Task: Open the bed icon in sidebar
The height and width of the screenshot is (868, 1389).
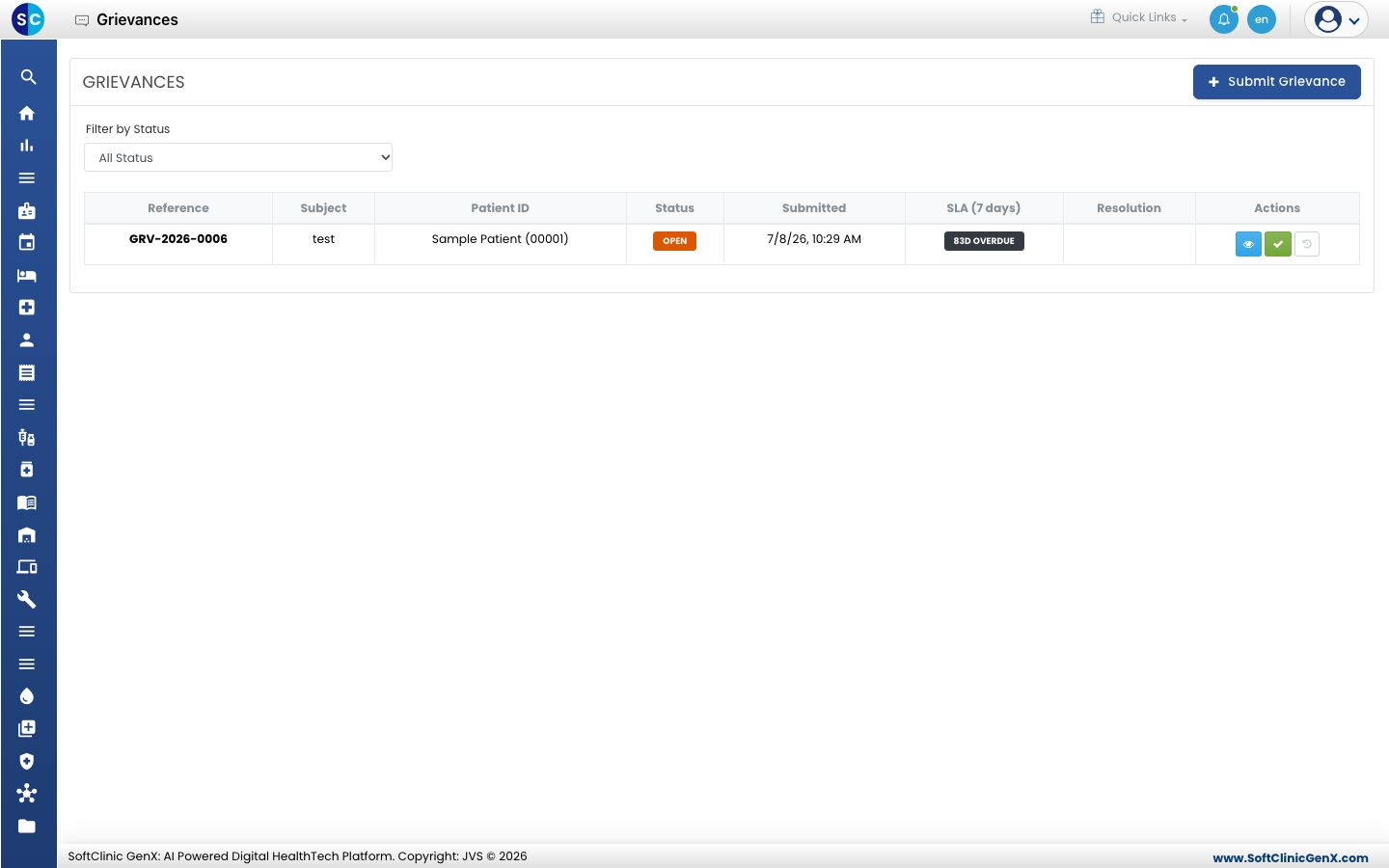Action: tap(27, 276)
